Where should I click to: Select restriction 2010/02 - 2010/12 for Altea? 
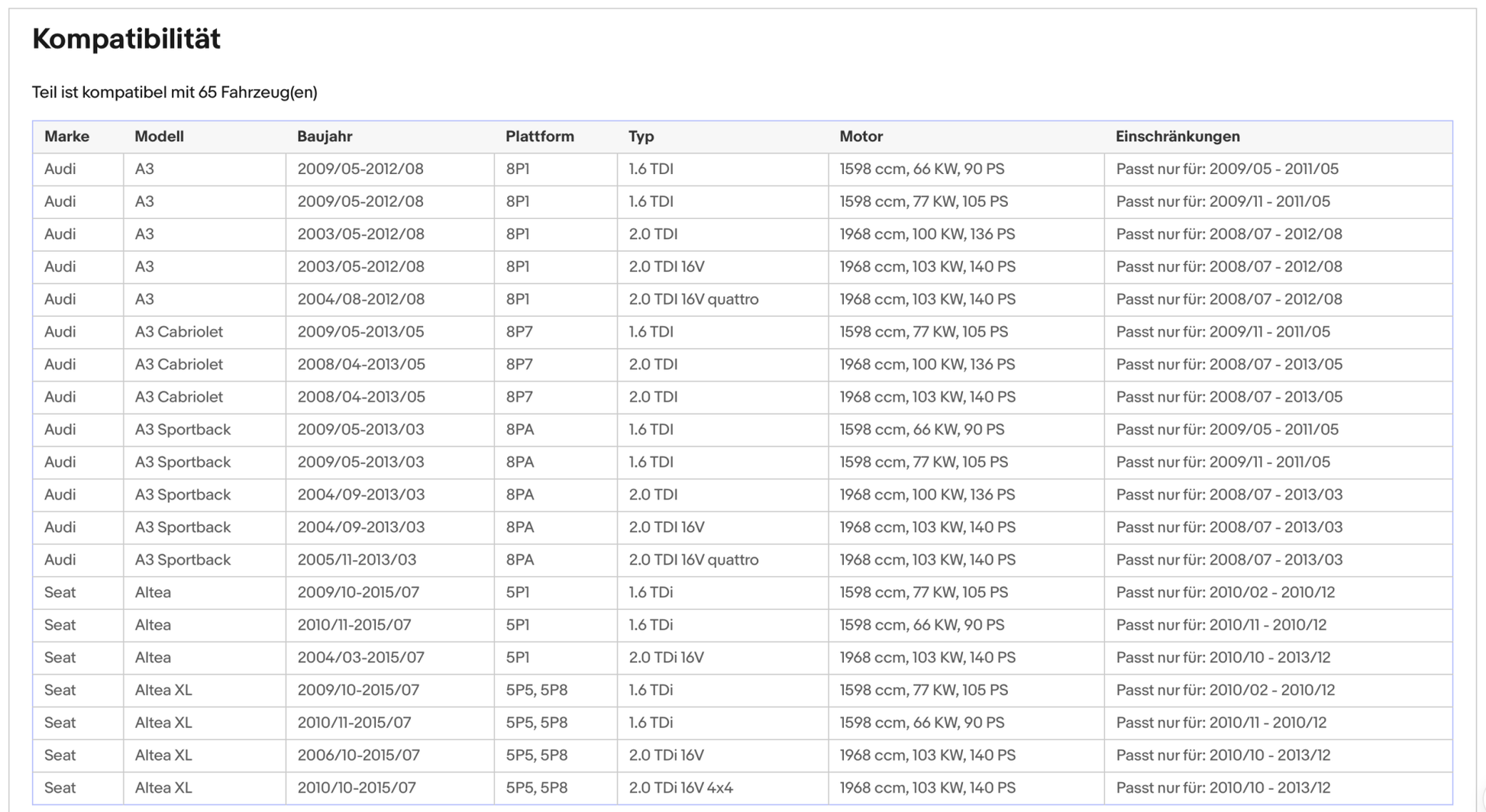point(1278,593)
